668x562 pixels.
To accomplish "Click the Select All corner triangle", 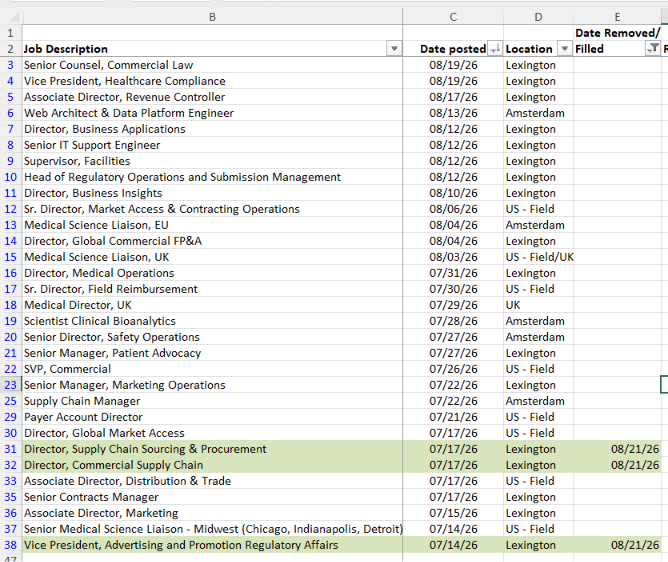I will (14, 17).
